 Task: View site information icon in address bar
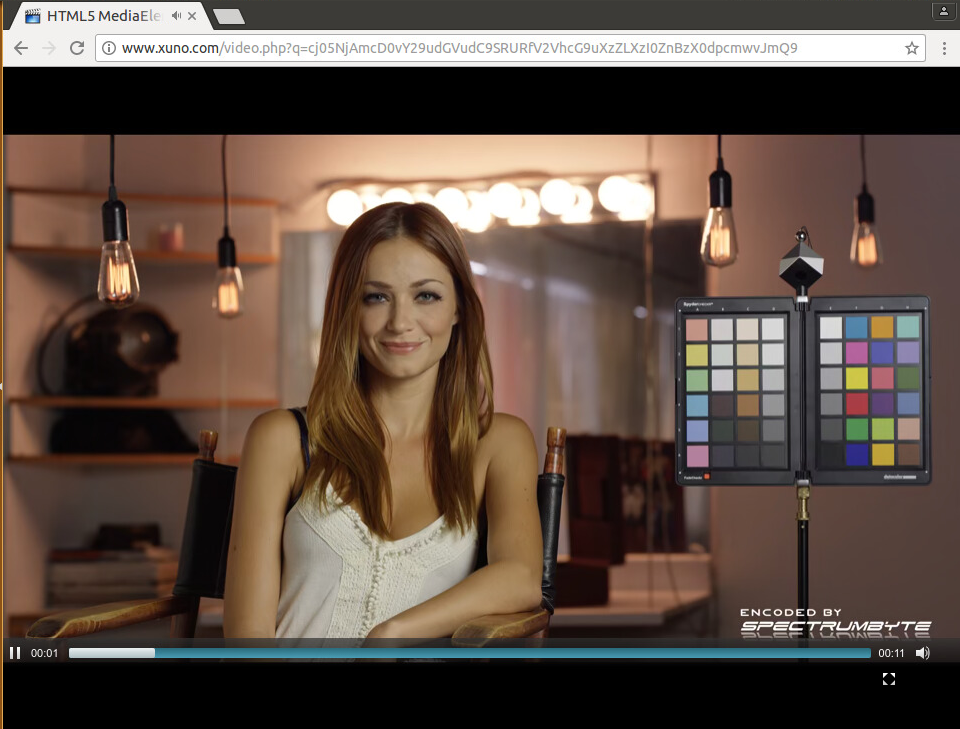(108, 48)
